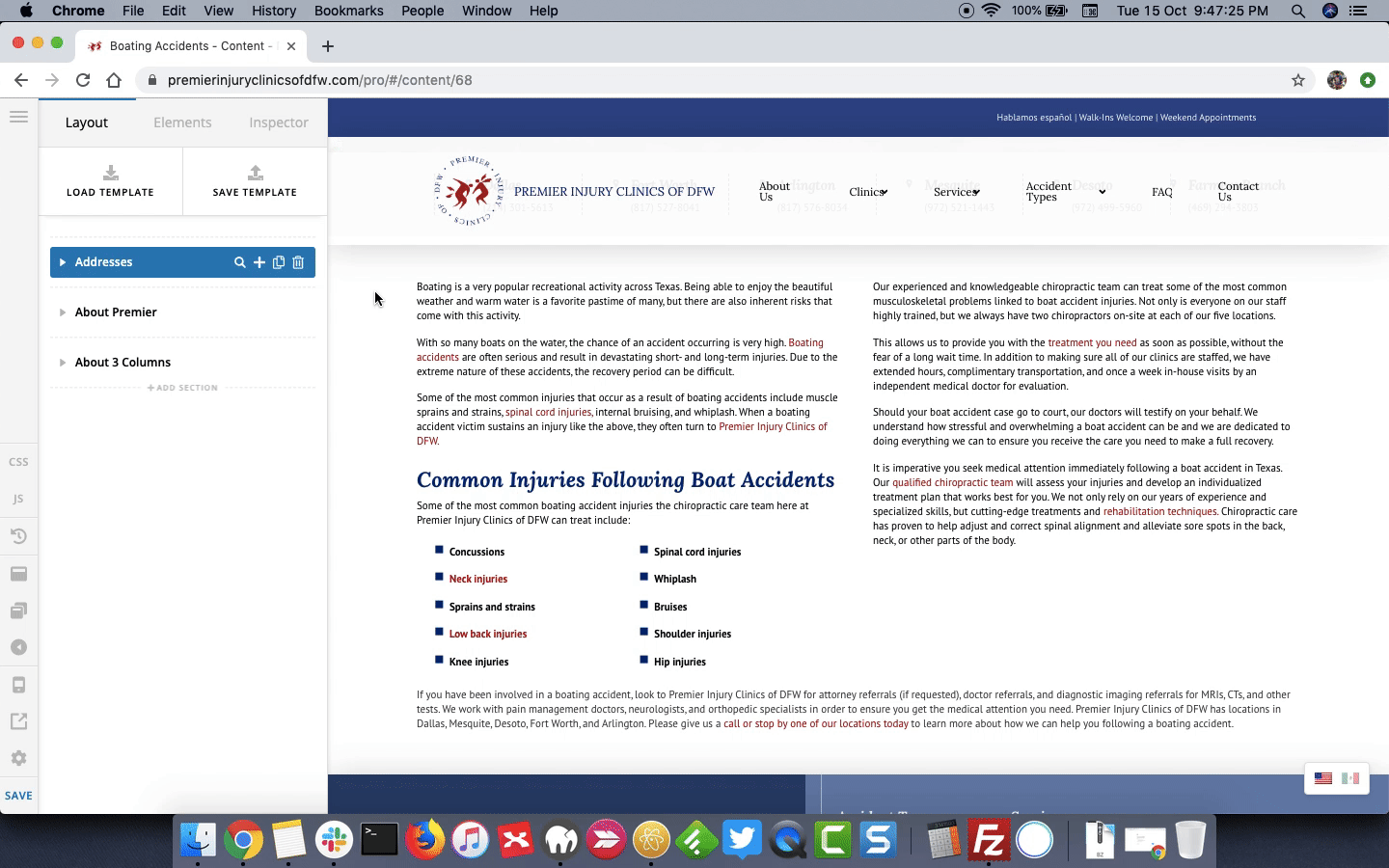Switch to the Inspector tab
Screen dimensions: 1389x868
click(x=279, y=122)
